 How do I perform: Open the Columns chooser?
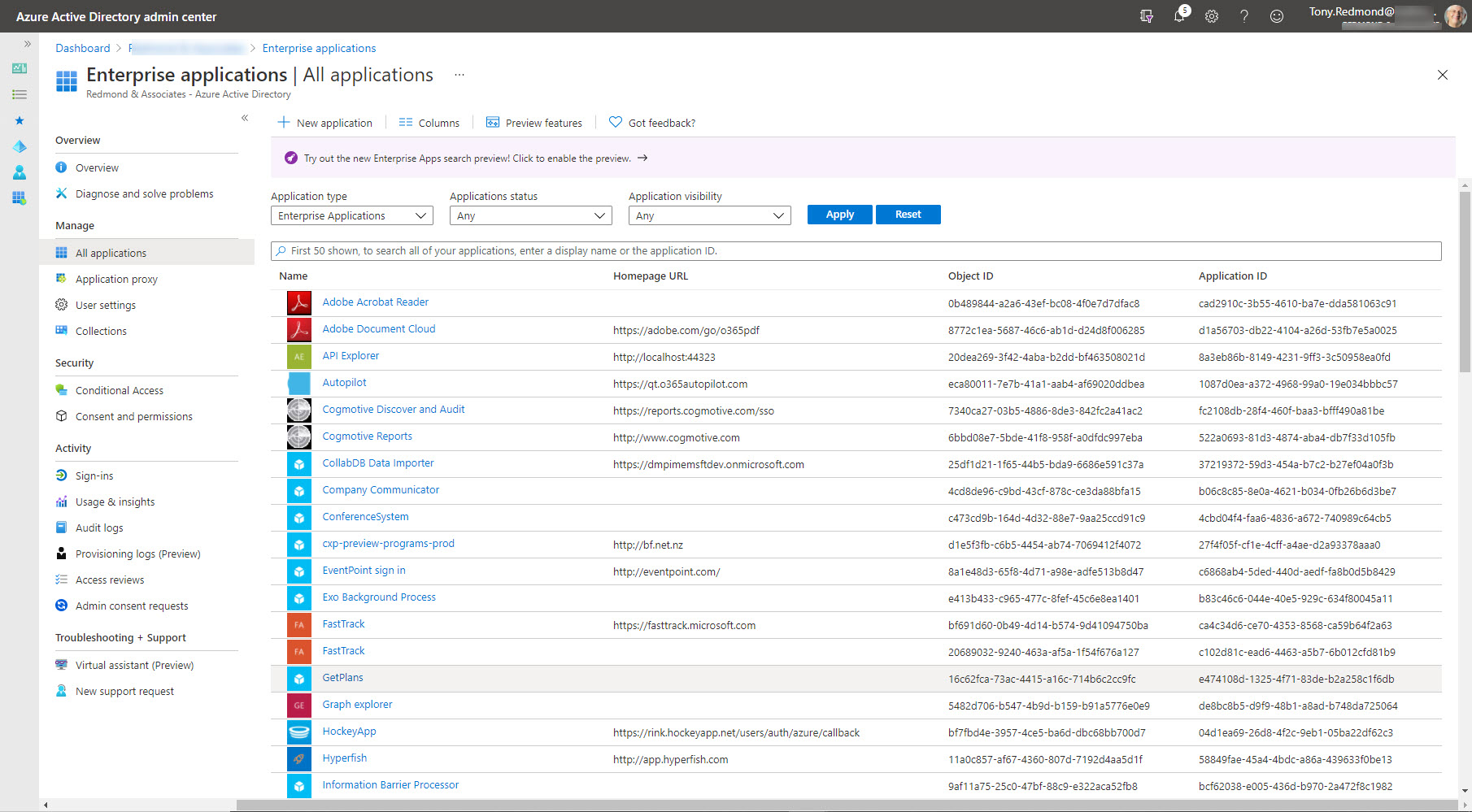pyautogui.click(x=429, y=123)
